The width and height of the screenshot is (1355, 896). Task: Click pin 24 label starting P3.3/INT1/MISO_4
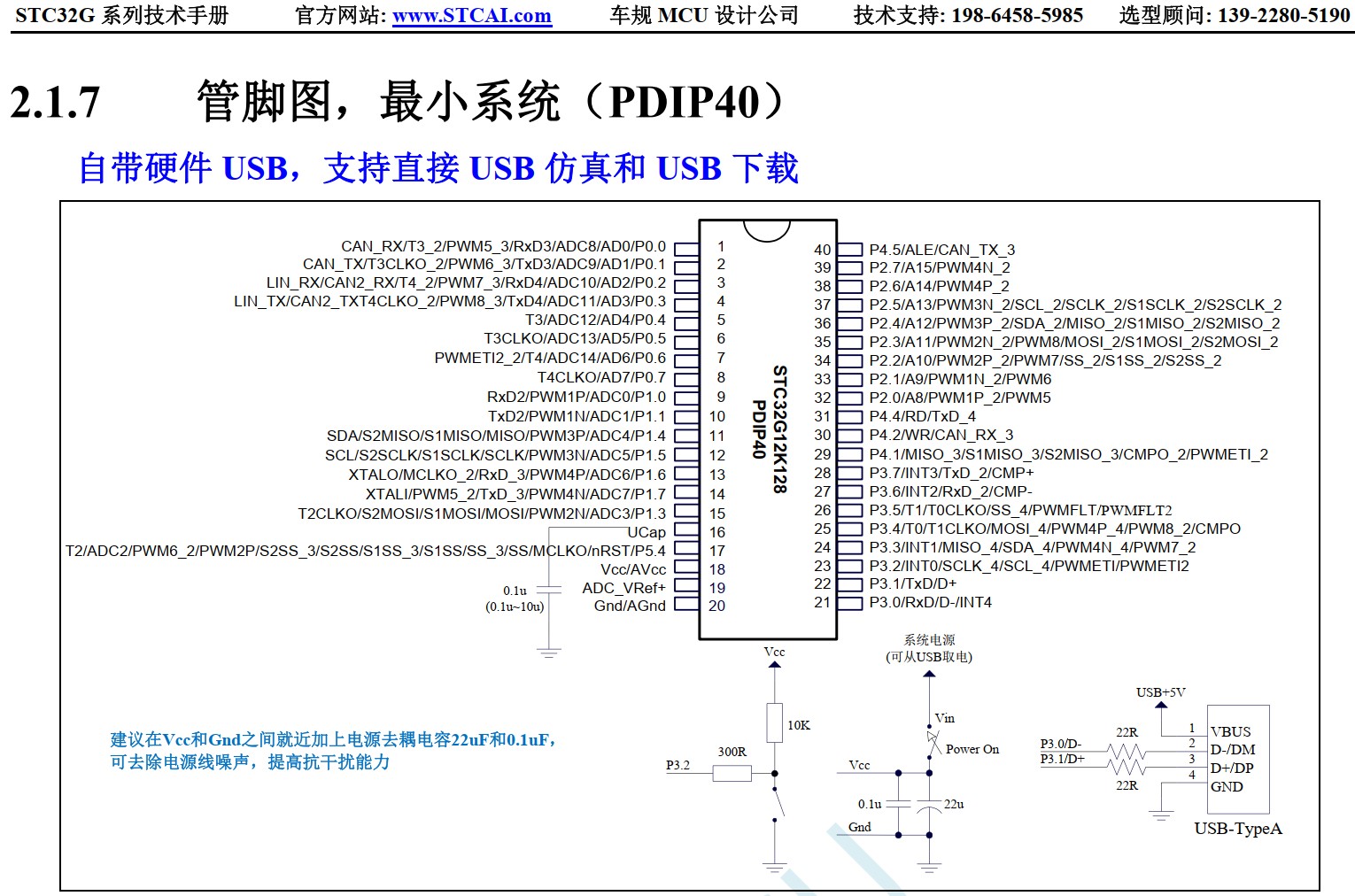click(x=1033, y=547)
